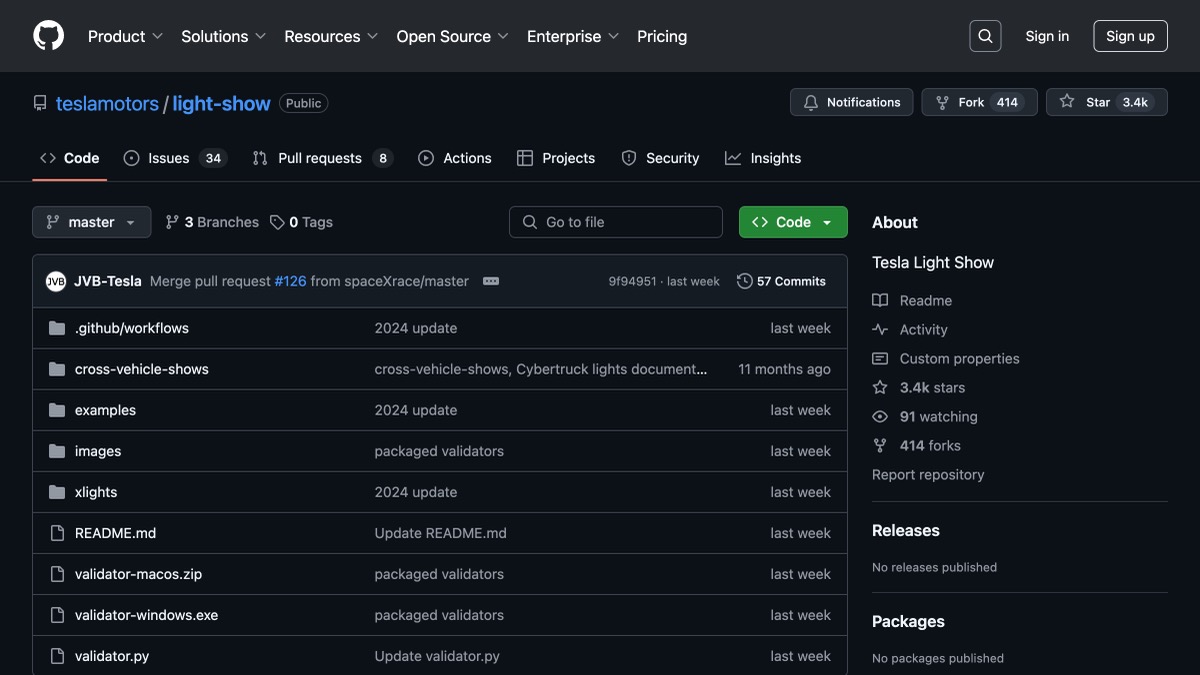Click validator-macos.zip file icon

click(x=57, y=574)
